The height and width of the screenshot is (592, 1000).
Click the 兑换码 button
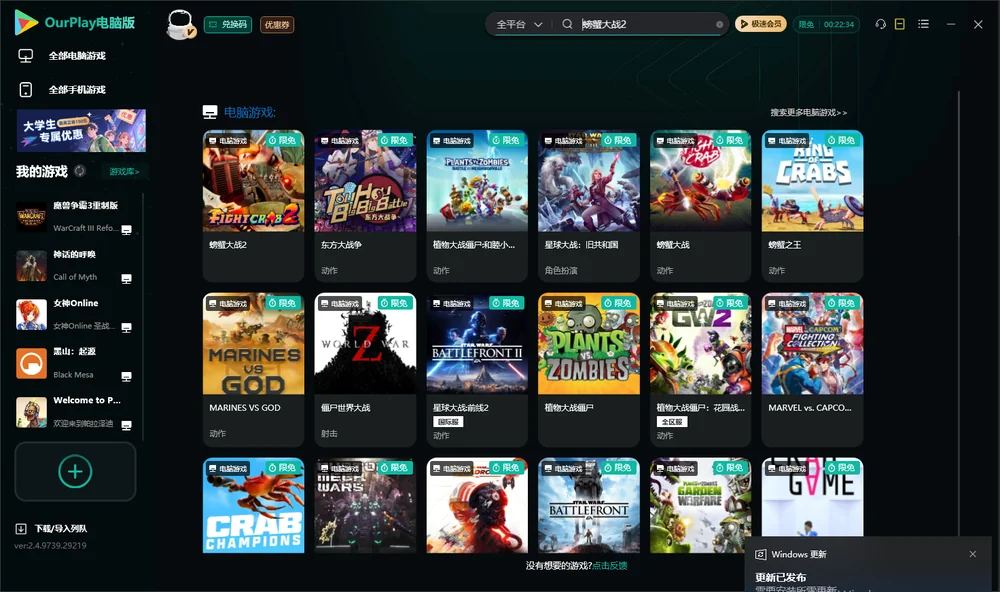[228, 25]
